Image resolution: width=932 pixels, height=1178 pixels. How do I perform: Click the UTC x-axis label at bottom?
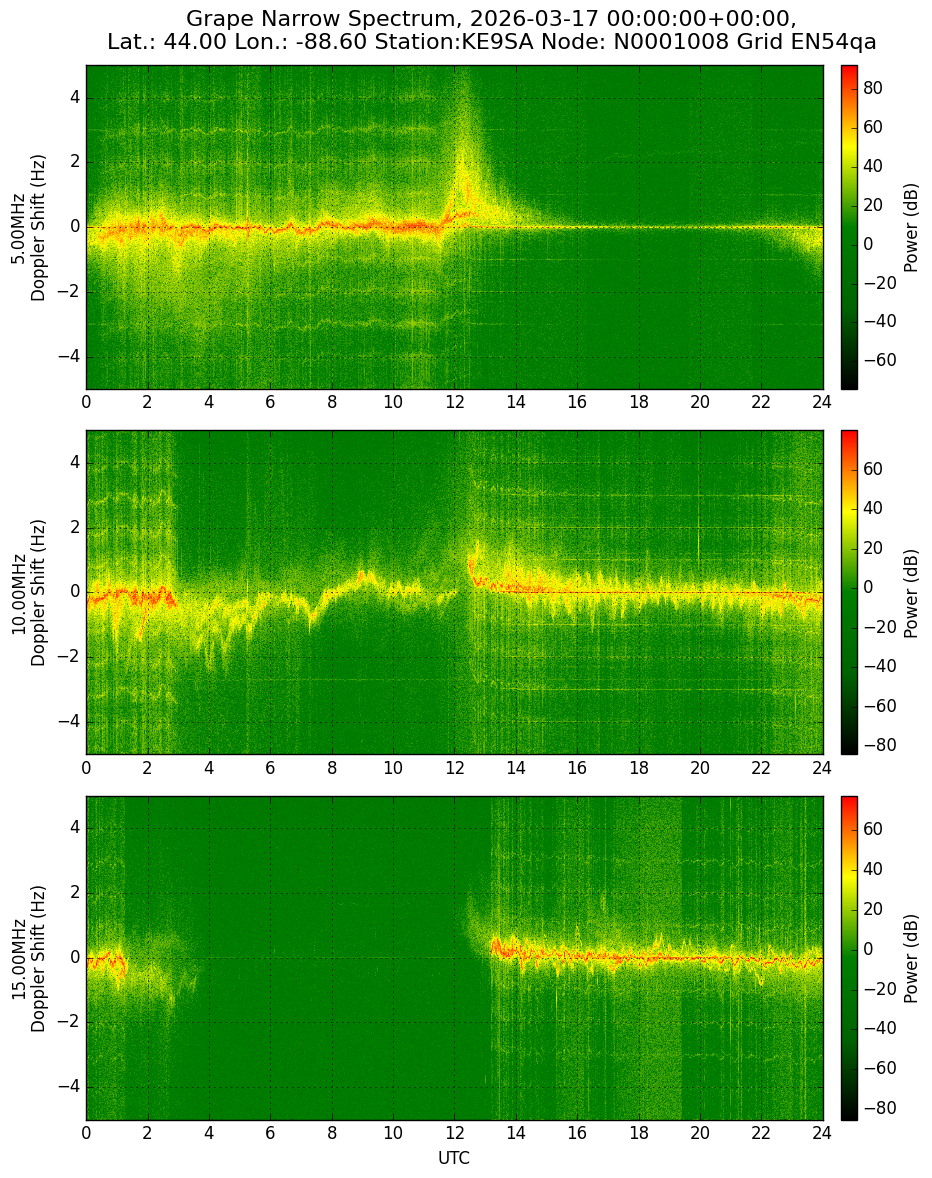tap(454, 1158)
